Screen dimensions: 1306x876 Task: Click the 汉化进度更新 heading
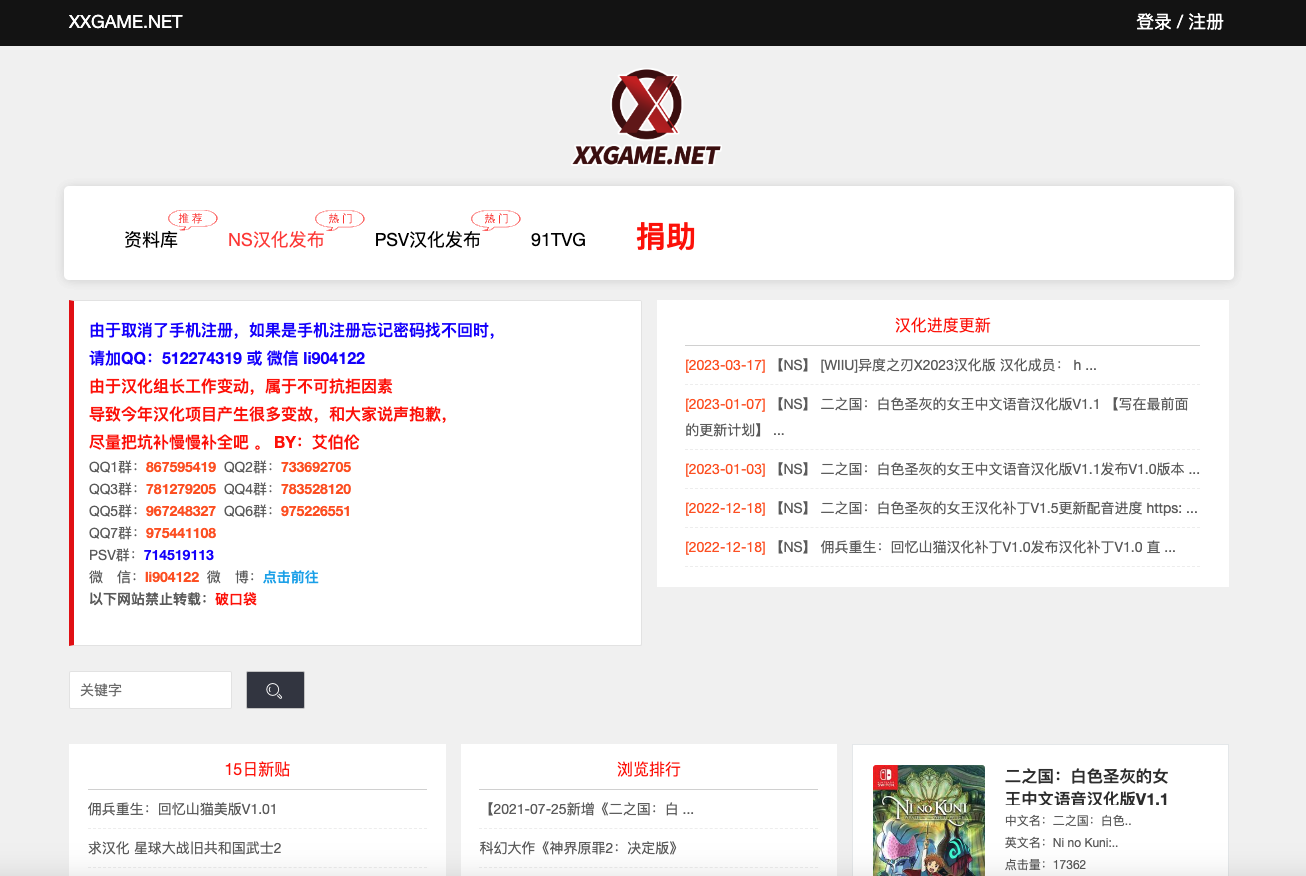tap(942, 325)
